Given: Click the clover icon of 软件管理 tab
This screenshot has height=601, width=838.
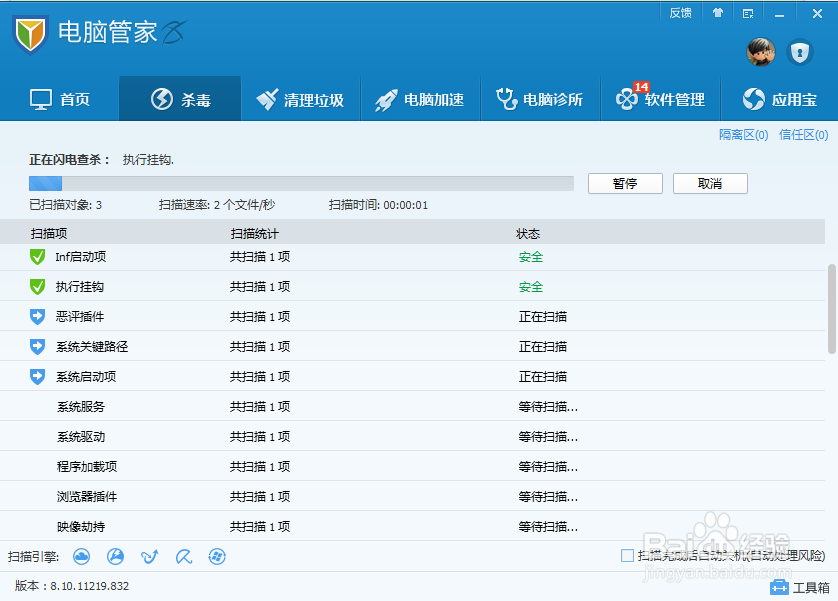Looking at the screenshot, I should click(x=626, y=99).
